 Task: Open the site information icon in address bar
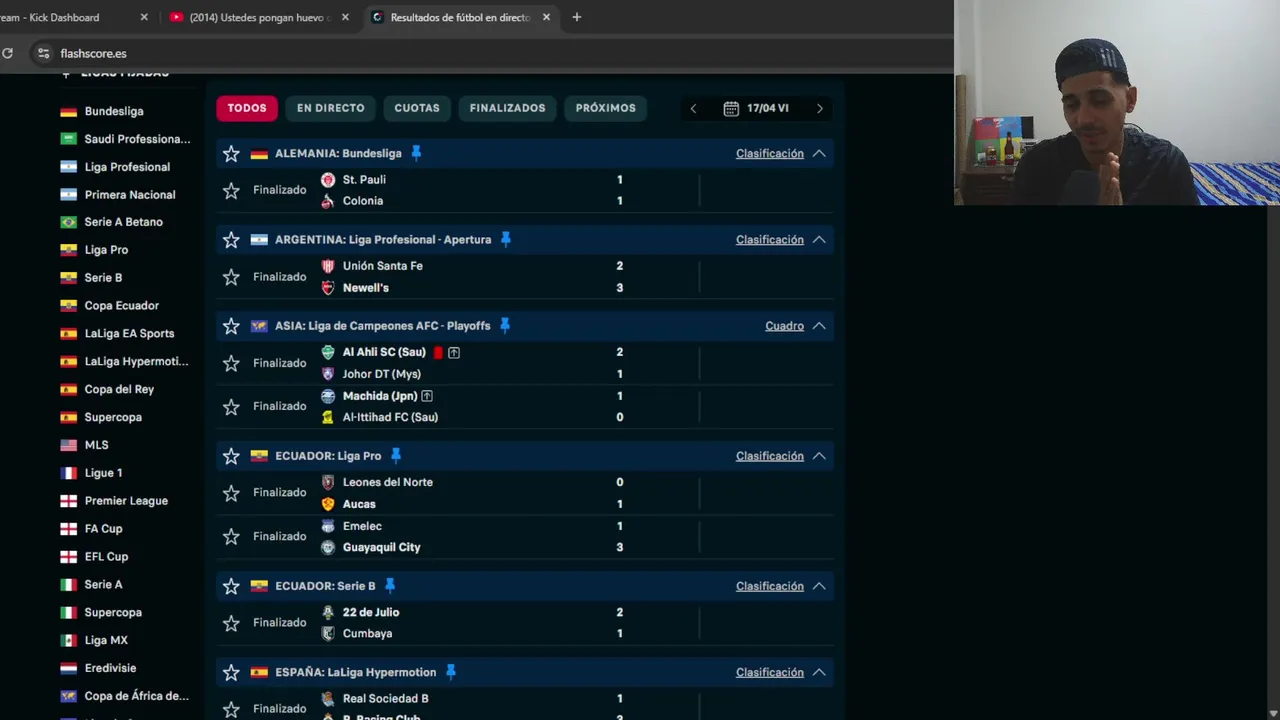click(x=43, y=54)
